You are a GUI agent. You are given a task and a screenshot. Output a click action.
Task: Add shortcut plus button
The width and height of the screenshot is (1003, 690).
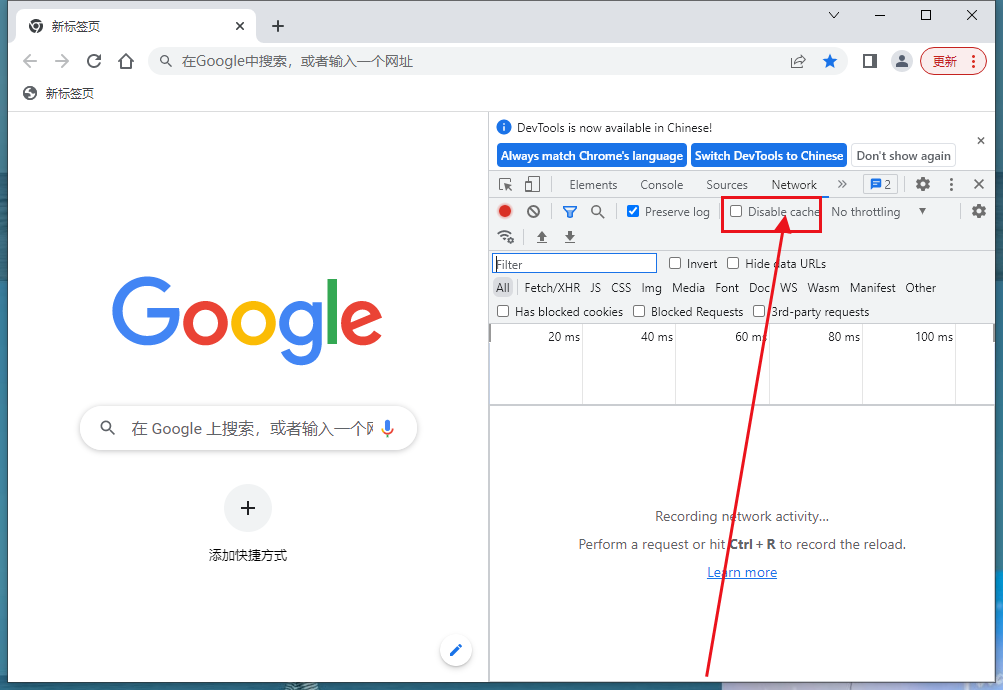pyautogui.click(x=248, y=508)
